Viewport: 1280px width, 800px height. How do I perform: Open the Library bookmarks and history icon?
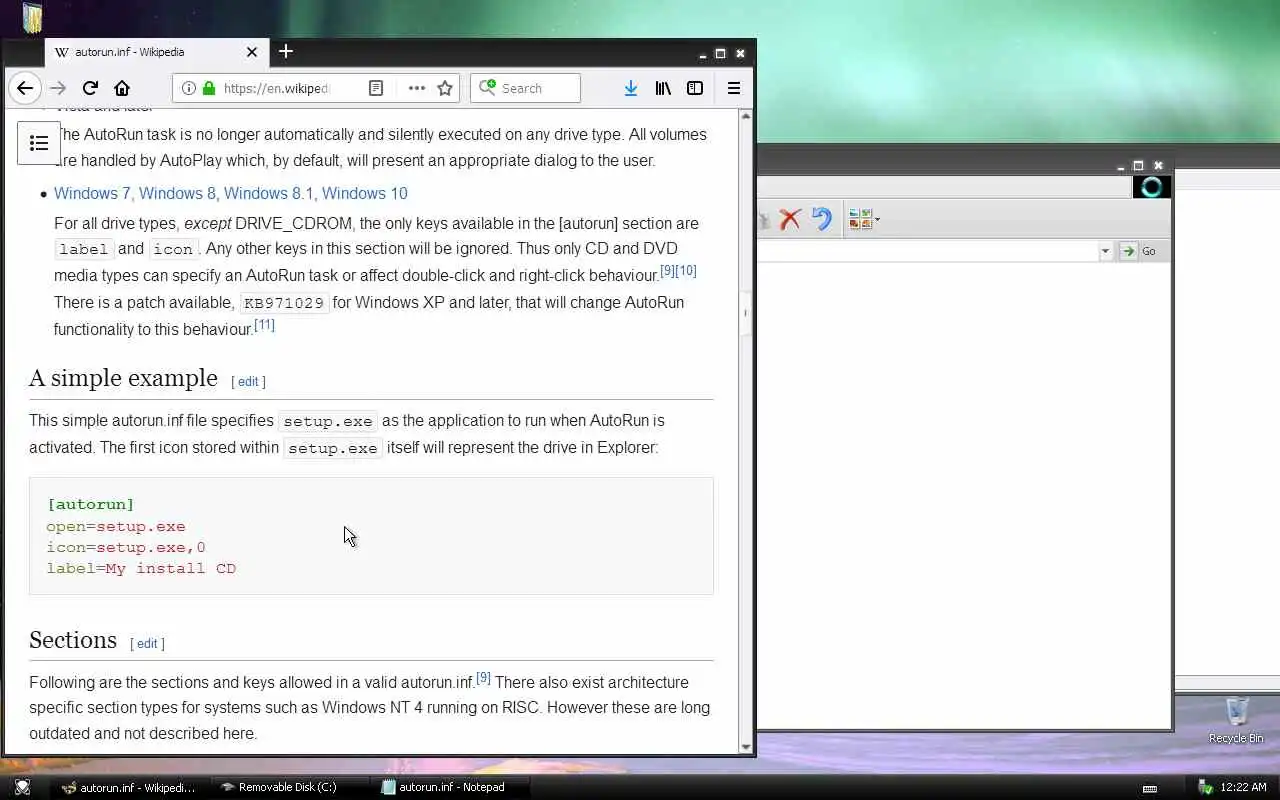663,88
